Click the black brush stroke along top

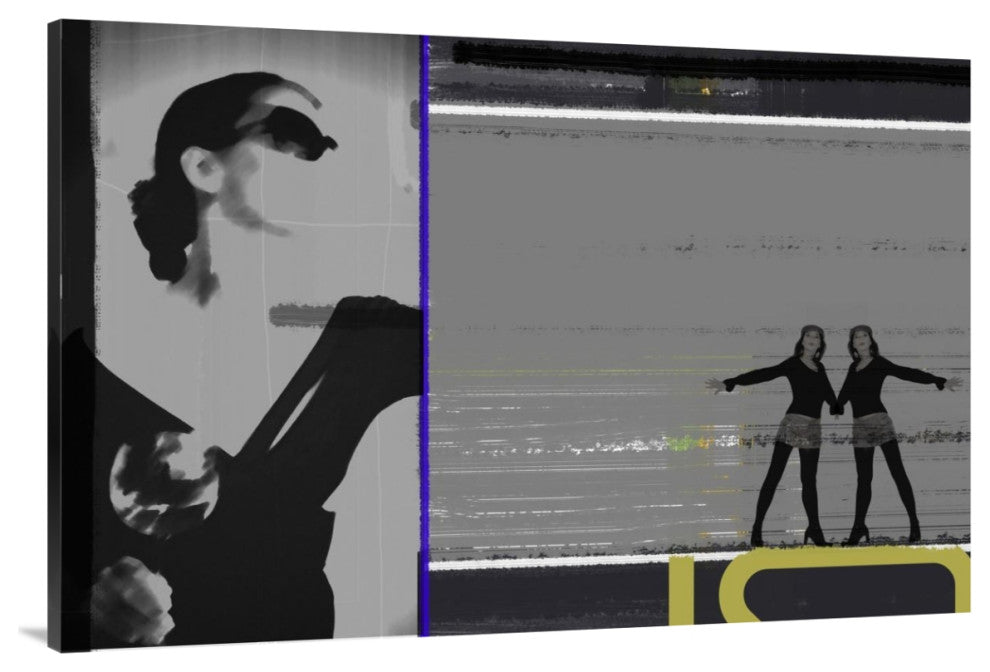[700, 60]
